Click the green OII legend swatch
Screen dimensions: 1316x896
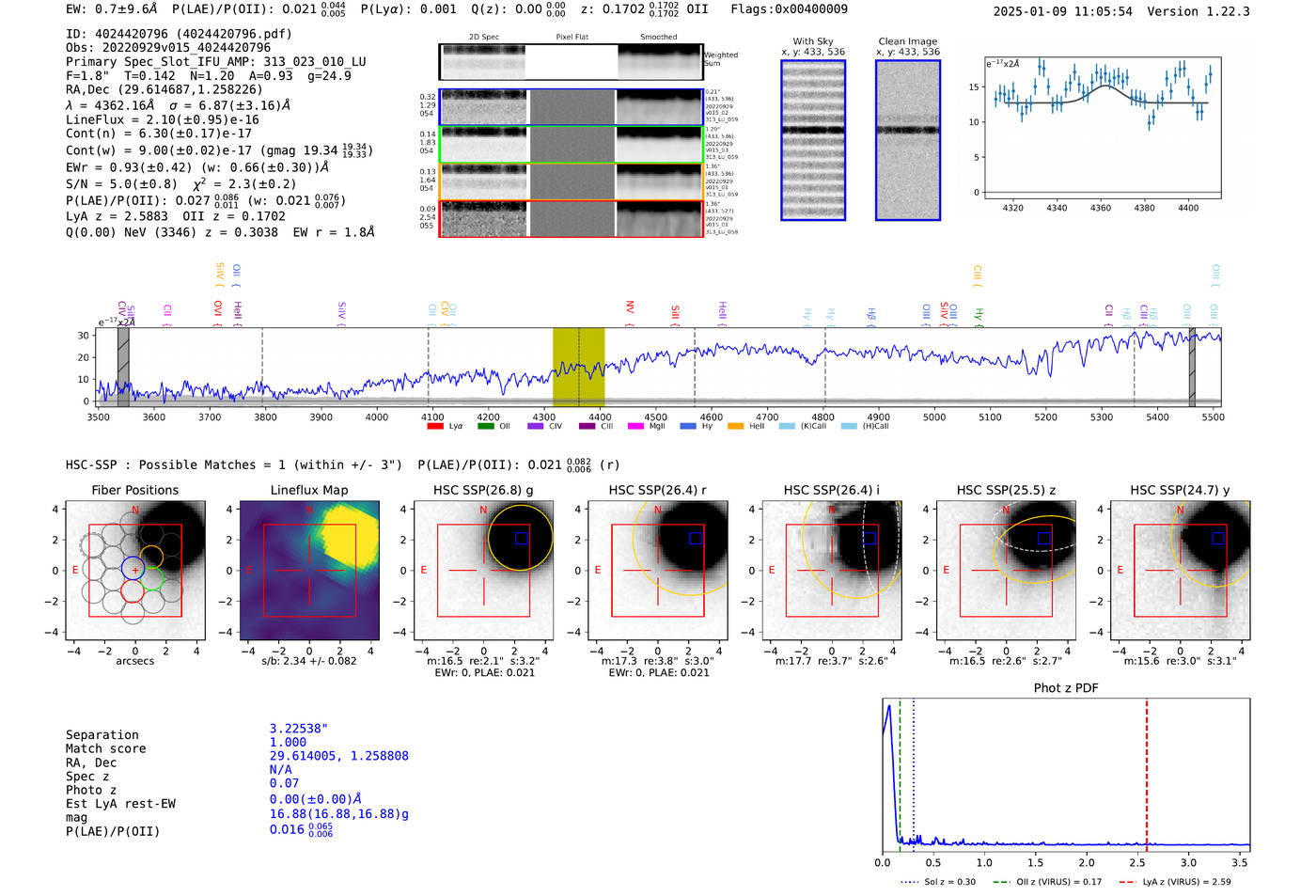pyautogui.click(x=485, y=426)
